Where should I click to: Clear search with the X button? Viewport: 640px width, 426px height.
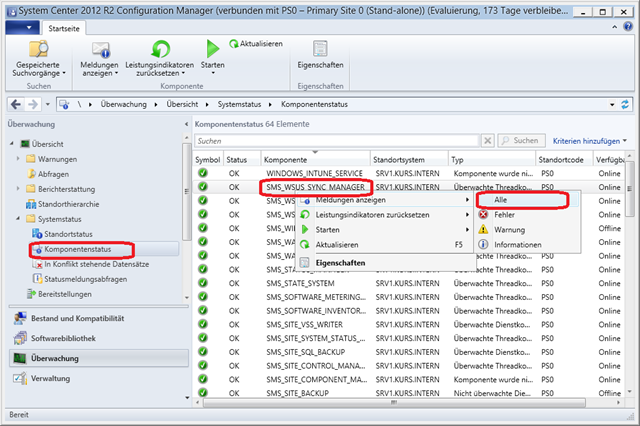pyautogui.click(x=487, y=141)
